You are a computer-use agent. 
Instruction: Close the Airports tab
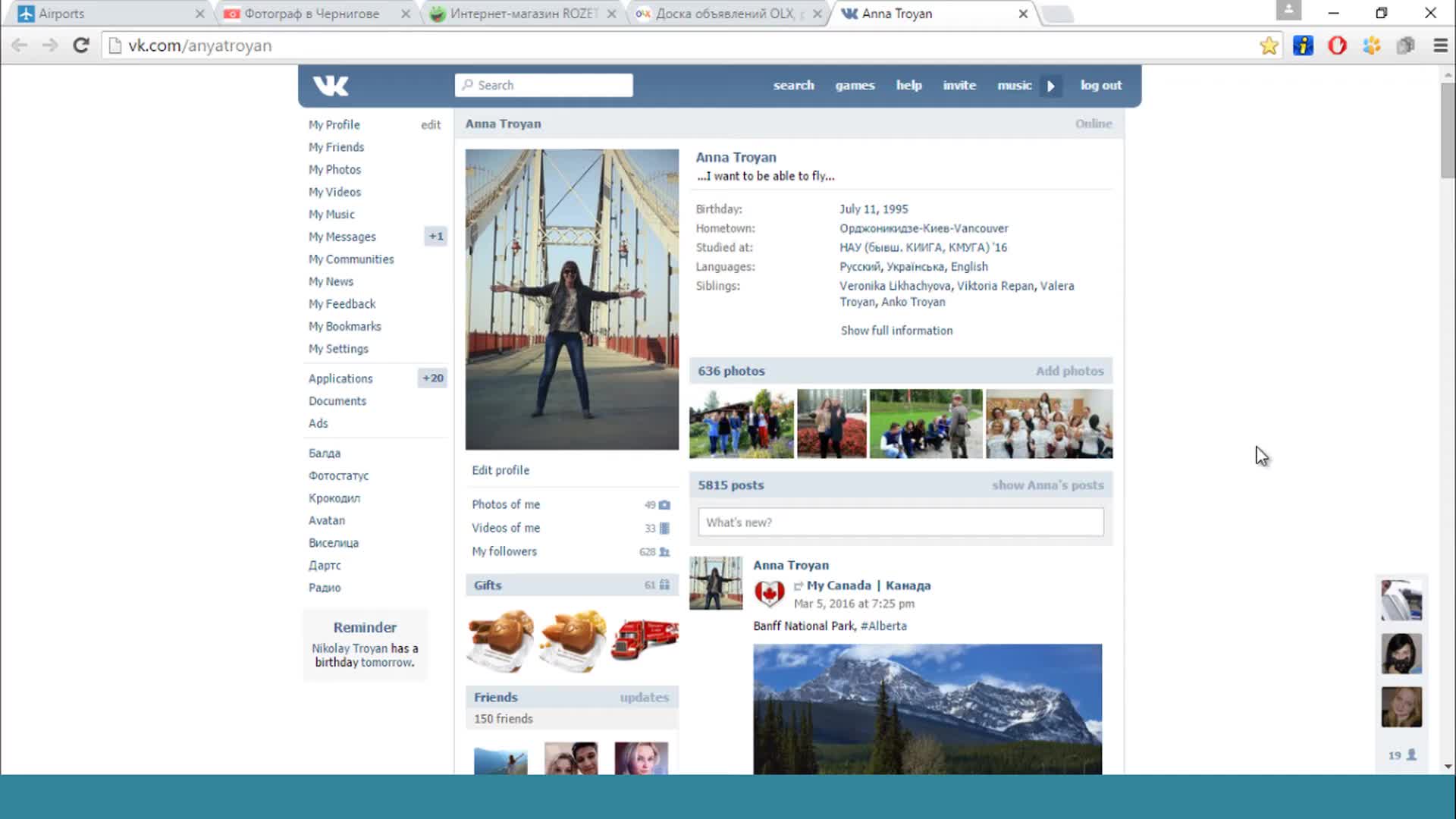click(x=199, y=14)
